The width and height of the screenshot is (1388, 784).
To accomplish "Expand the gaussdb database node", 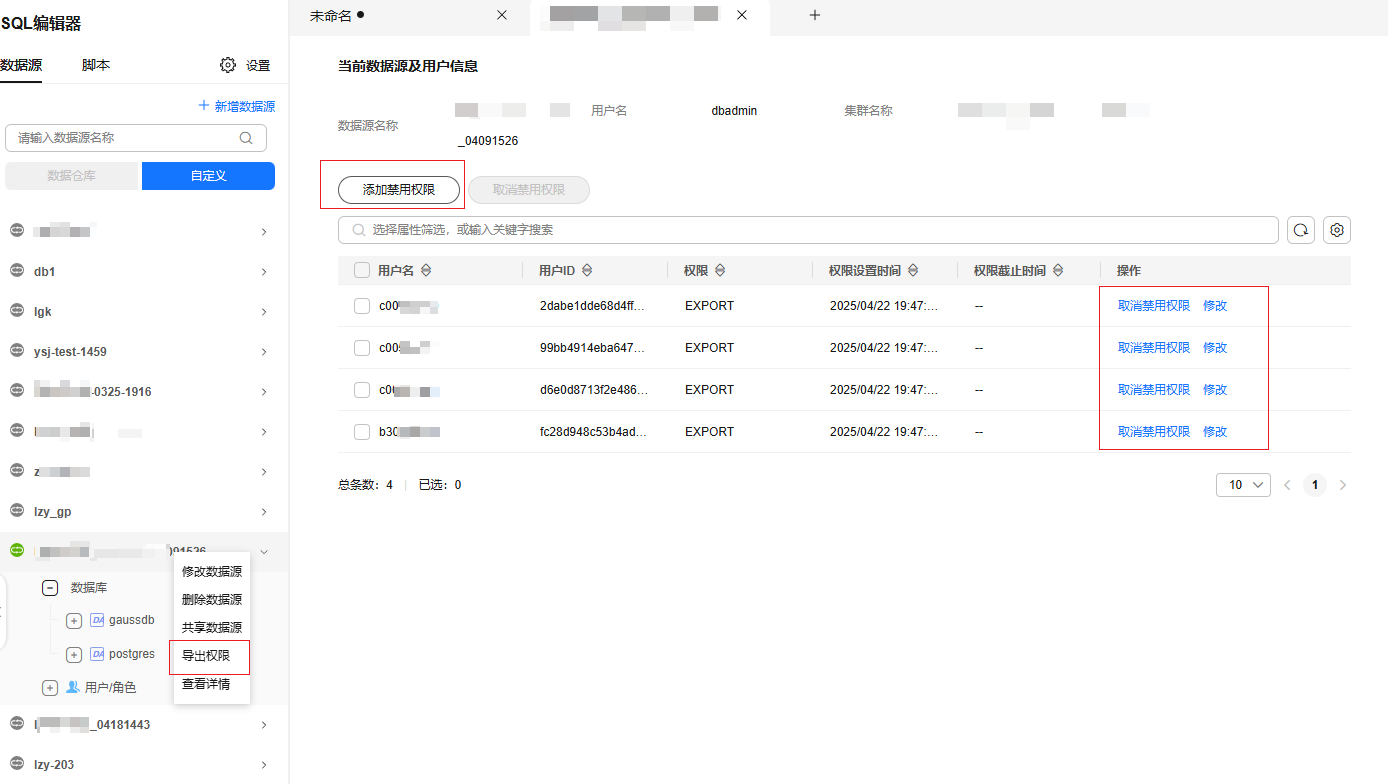I will pyautogui.click(x=74, y=621).
